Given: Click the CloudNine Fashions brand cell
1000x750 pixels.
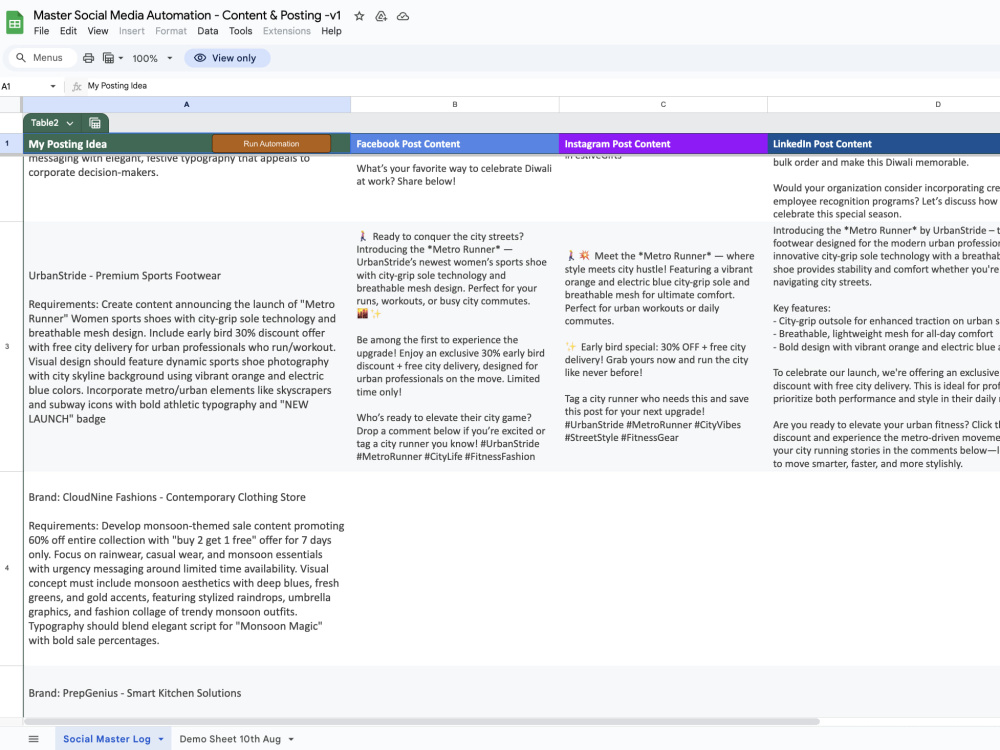Looking at the screenshot, I should (187, 569).
